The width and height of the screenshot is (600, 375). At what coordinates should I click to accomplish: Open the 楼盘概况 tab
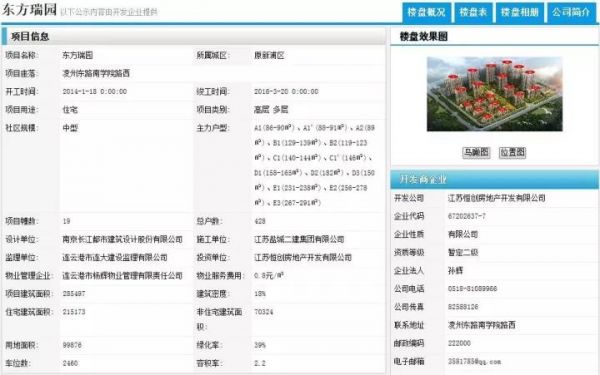click(x=426, y=13)
